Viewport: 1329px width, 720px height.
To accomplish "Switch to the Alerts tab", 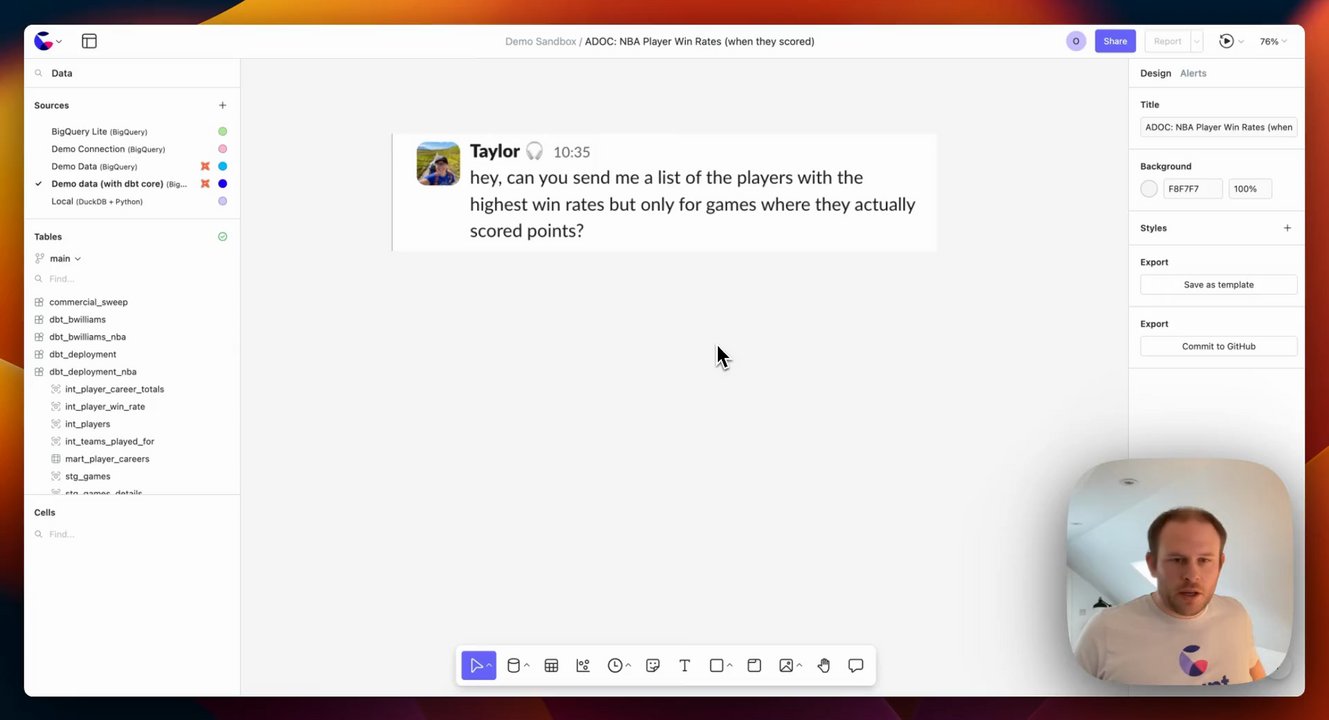I will point(1193,73).
